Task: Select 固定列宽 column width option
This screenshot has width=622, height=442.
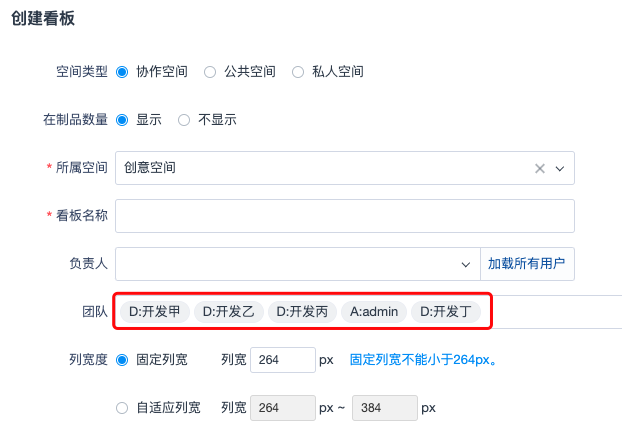Action: [123, 359]
